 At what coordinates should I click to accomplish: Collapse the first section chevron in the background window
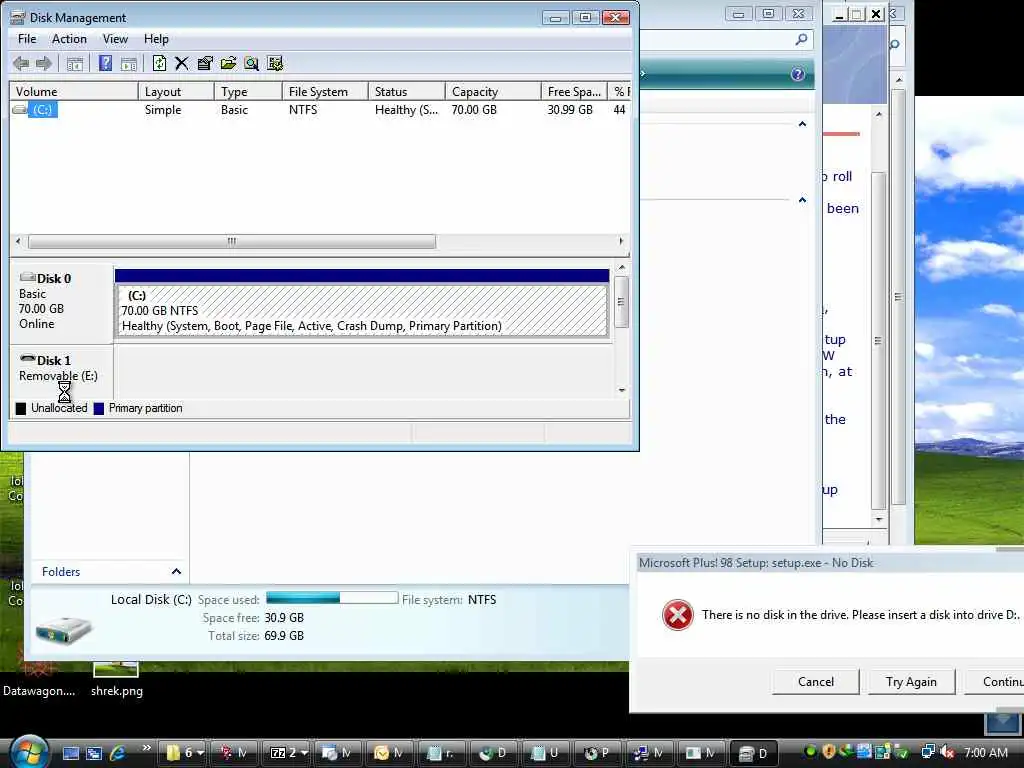pos(803,124)
